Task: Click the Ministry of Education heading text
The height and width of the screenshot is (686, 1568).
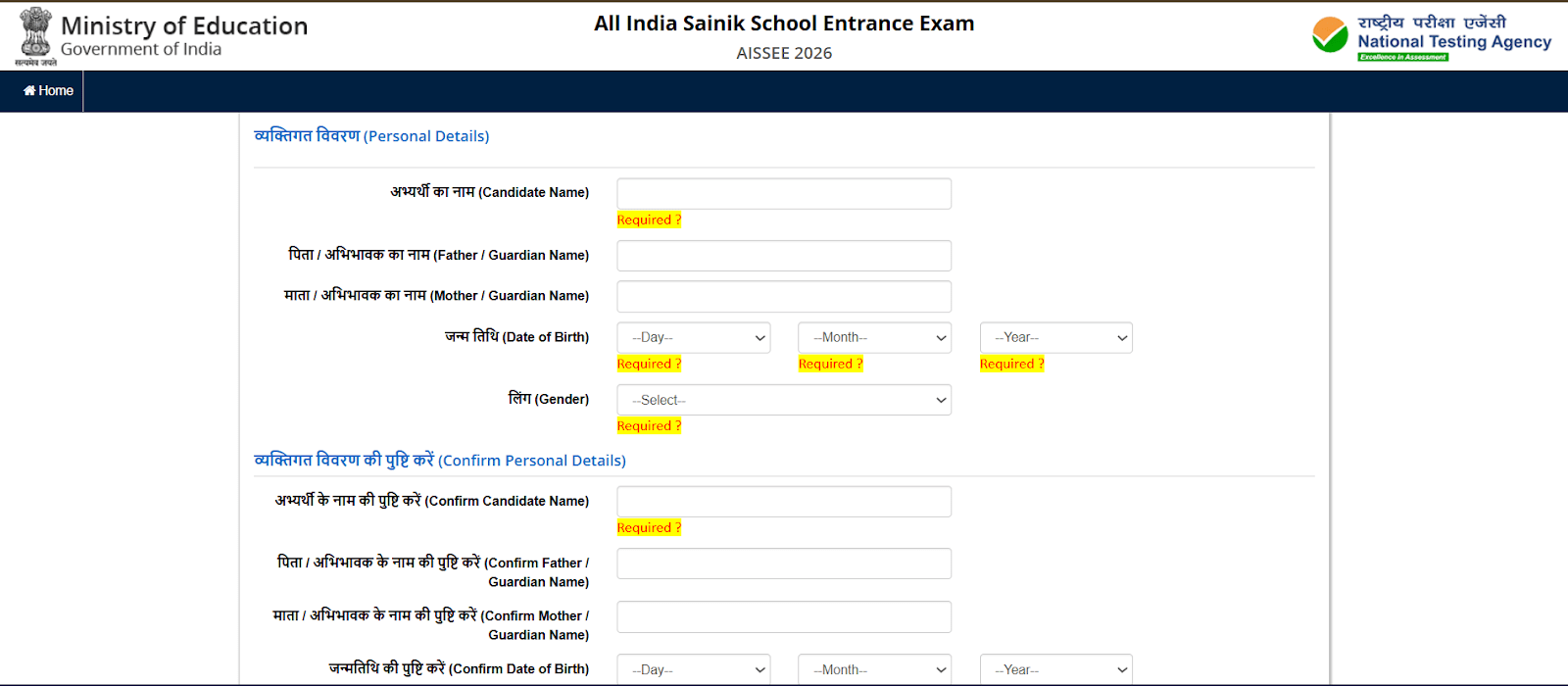Action: click(x=184, y=26)
